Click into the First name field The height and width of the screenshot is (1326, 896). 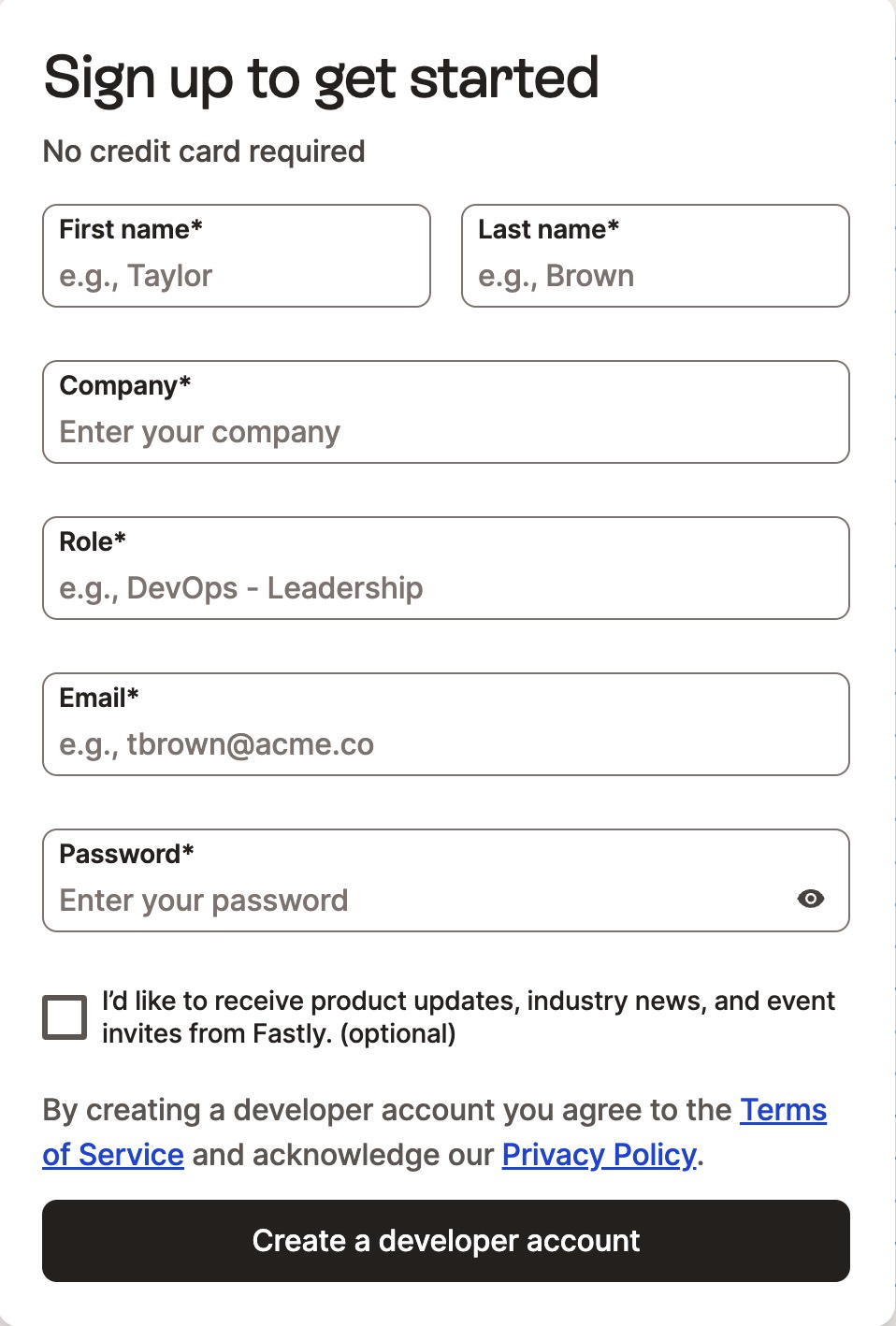[236, 276]
